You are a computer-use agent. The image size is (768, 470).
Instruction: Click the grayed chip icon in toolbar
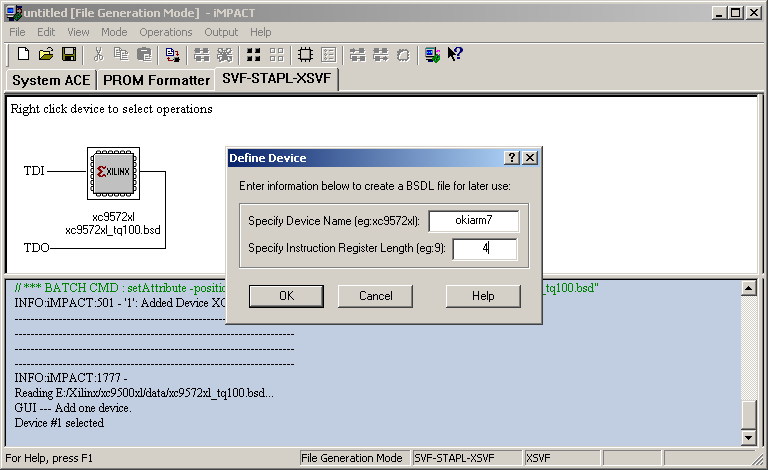pos(403,54)
